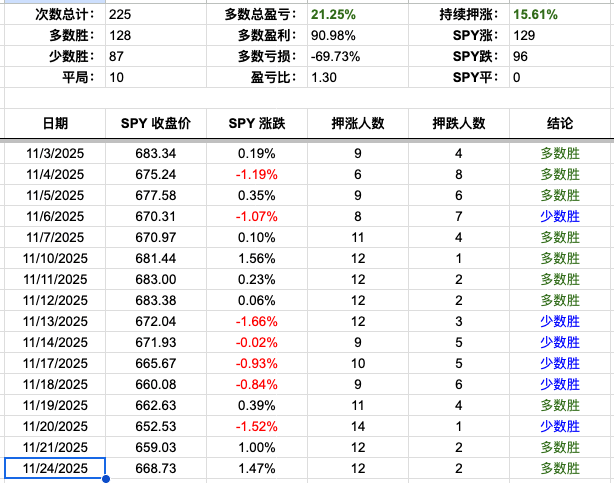Click the red -1.19% change cell

click(256, 174)
